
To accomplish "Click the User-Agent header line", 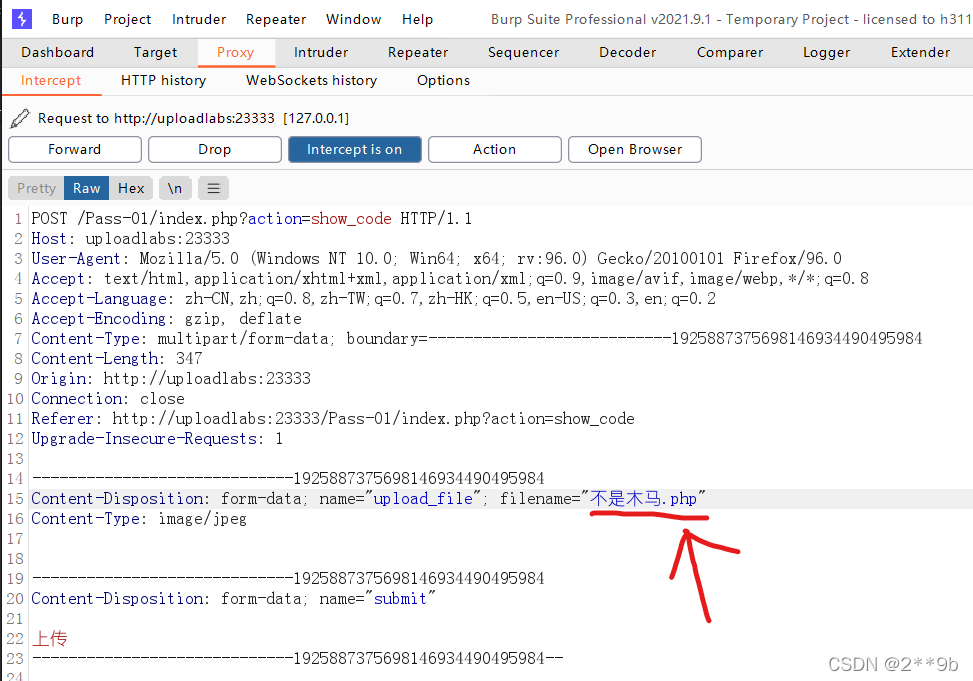I will 436,258.
